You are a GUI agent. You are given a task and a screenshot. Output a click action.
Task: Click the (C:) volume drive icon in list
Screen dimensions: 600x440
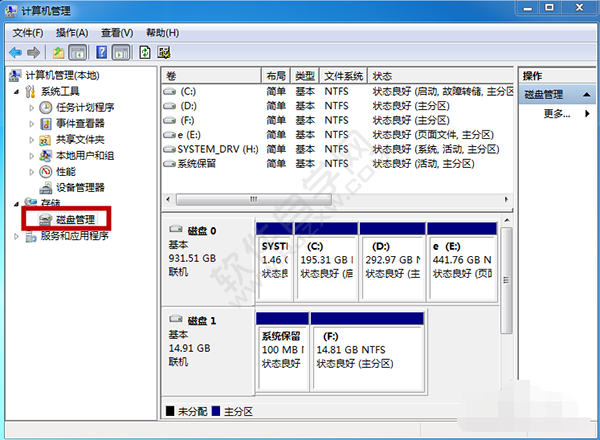[x=170, y=92]
